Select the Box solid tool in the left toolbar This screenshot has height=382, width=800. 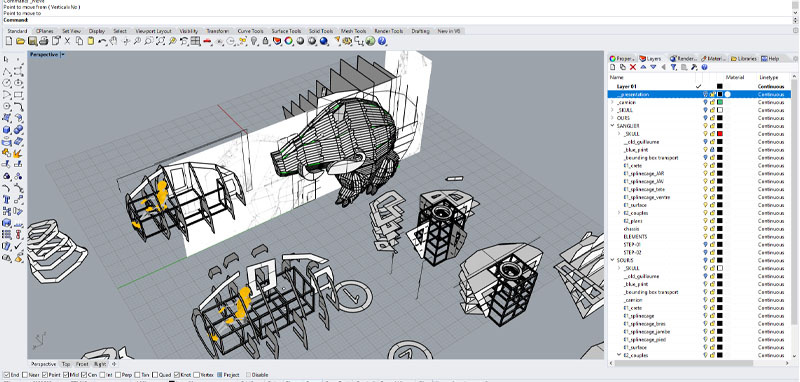7,130
